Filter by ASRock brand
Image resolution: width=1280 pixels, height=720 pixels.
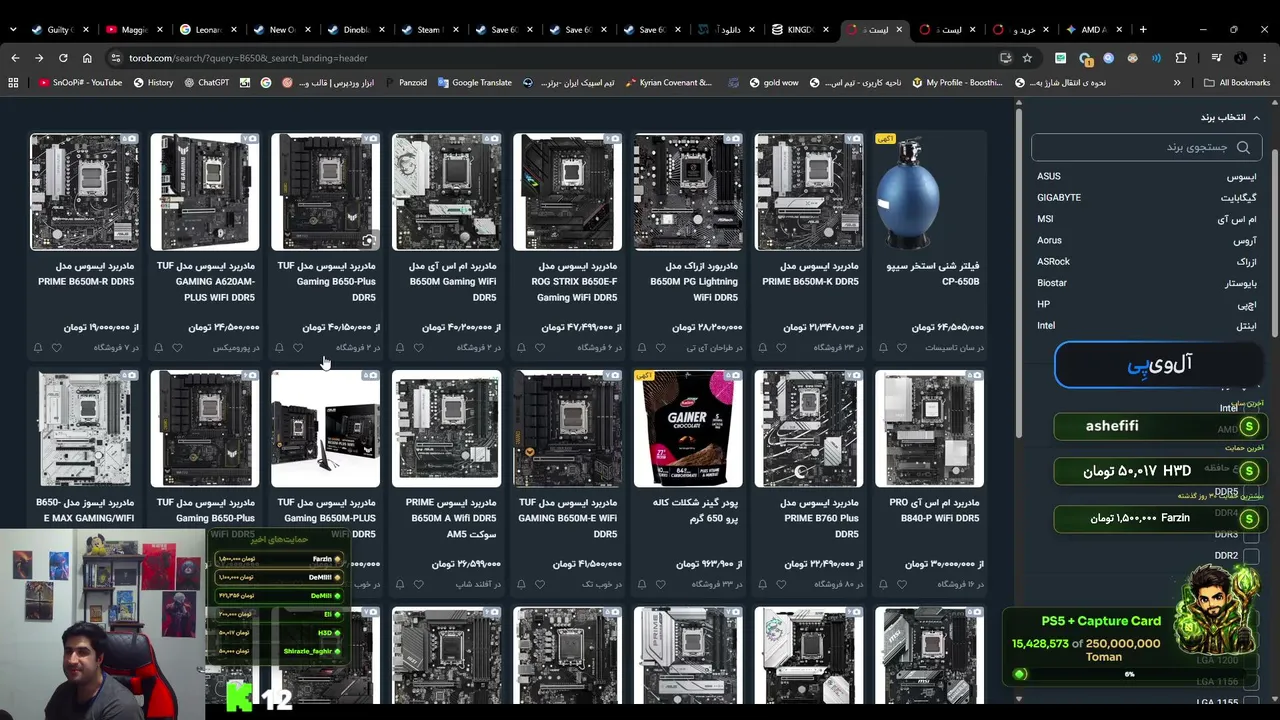(x=1146, y=262)
